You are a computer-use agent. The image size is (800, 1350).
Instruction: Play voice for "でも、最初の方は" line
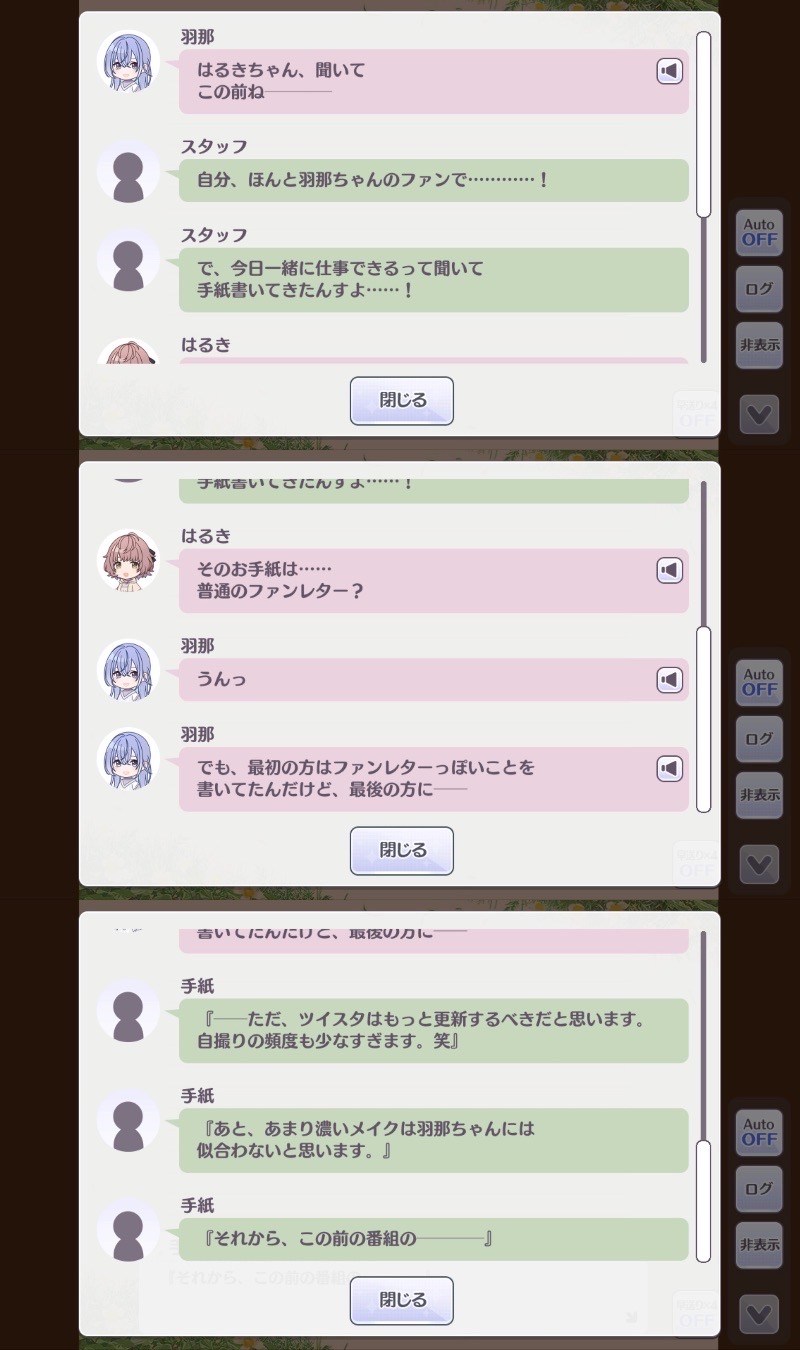pos(669,768)
